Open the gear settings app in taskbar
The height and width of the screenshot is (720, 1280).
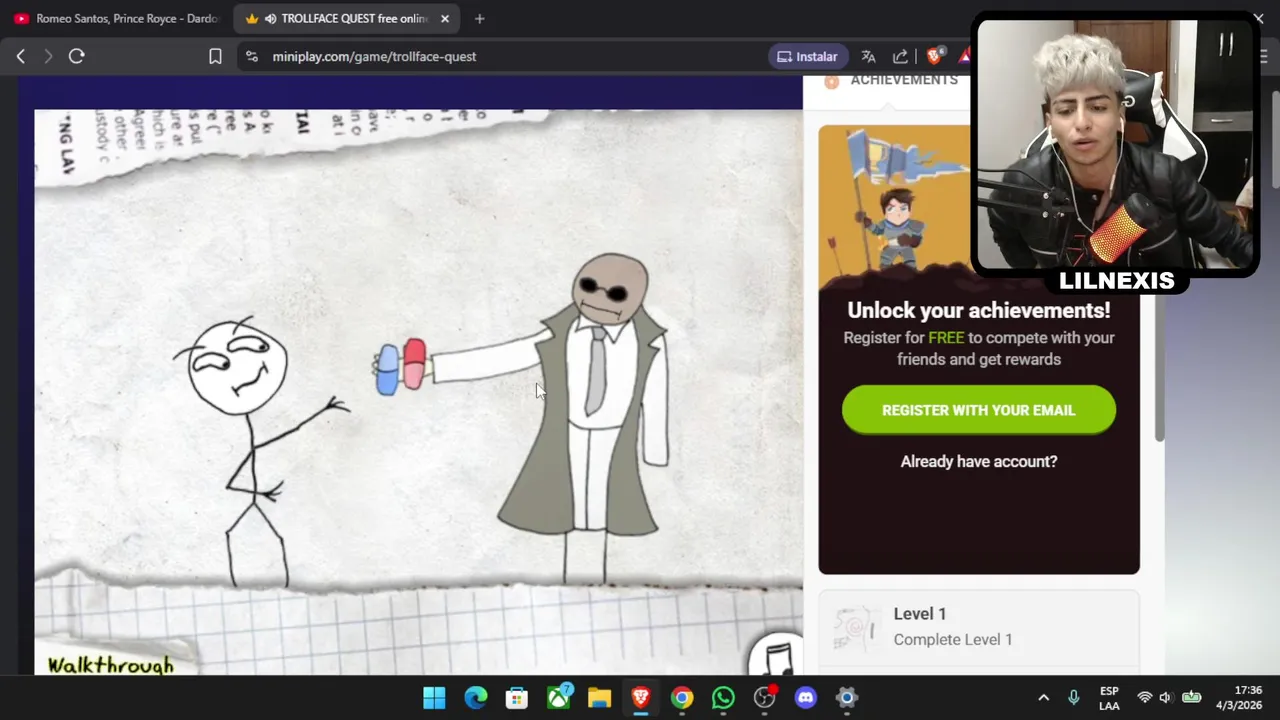[x=847, y=698]
